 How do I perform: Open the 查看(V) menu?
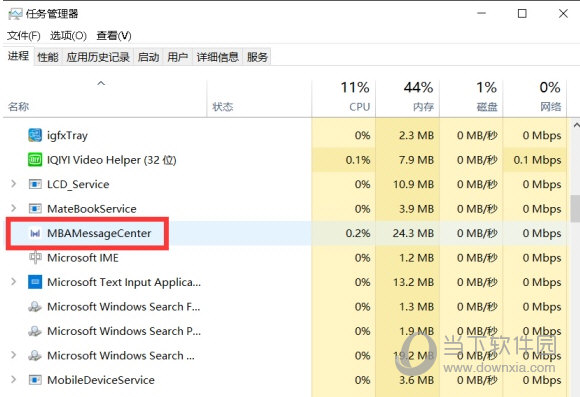coord(114,36)
